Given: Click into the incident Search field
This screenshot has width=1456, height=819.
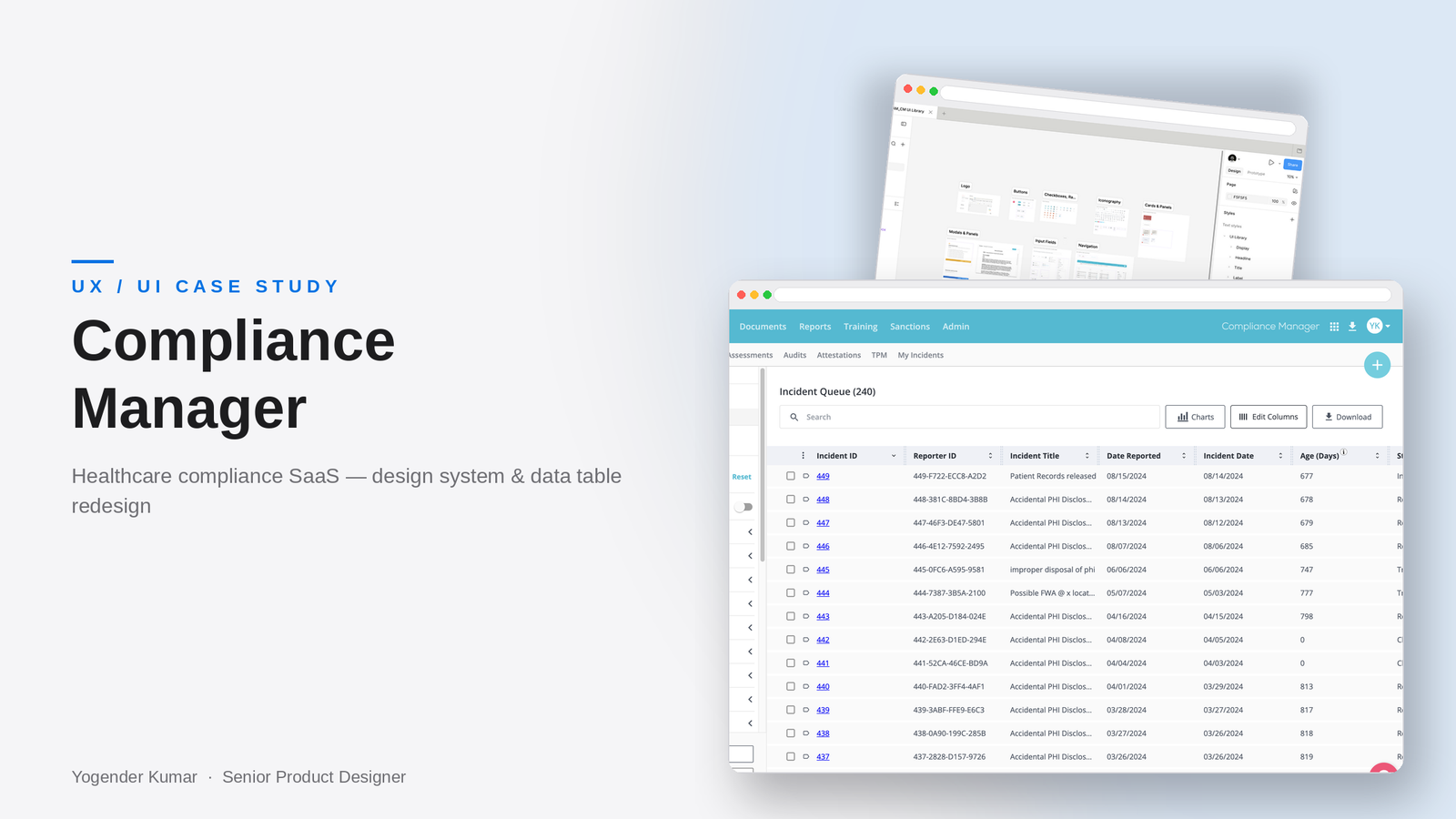Looking at the screenshot, I should pyautogui.click(x=969, y=417).
